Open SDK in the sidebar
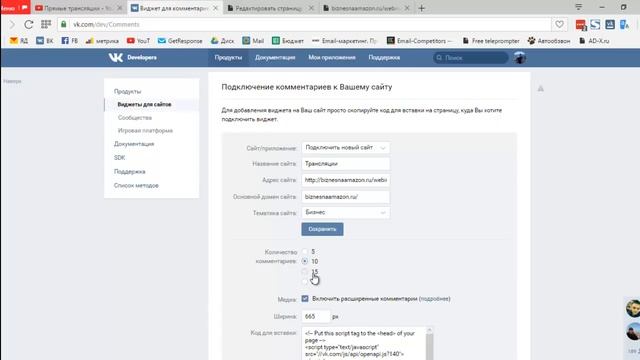This screenshot has width=640, height=360. pyautogui.click(x=119, y=158)
